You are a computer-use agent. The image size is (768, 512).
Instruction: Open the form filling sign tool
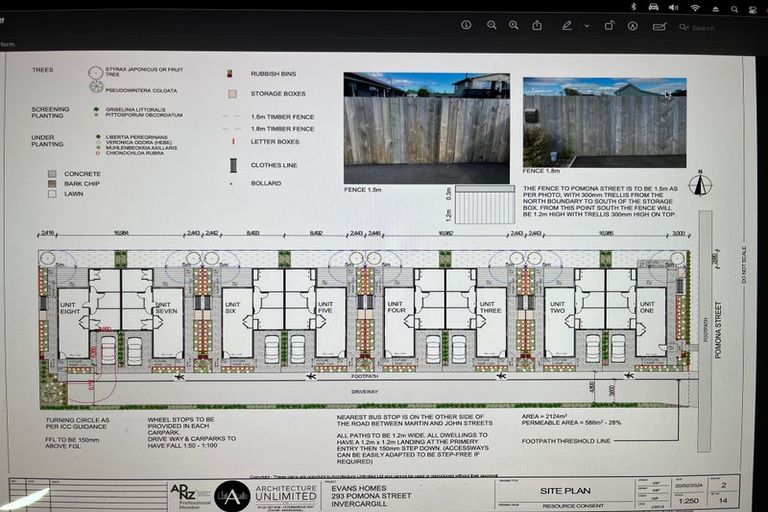point(657,25)
